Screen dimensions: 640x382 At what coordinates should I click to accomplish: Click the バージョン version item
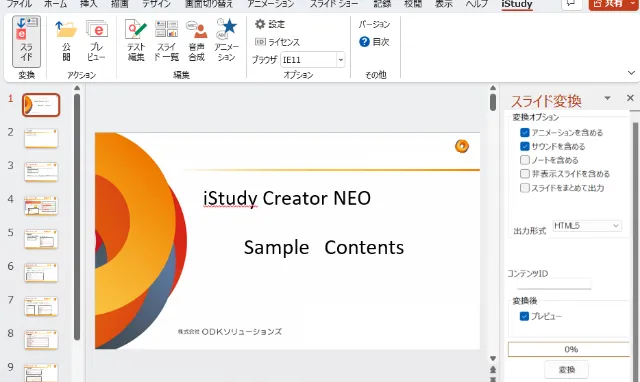pyautogui.click(x=374, y=24)
